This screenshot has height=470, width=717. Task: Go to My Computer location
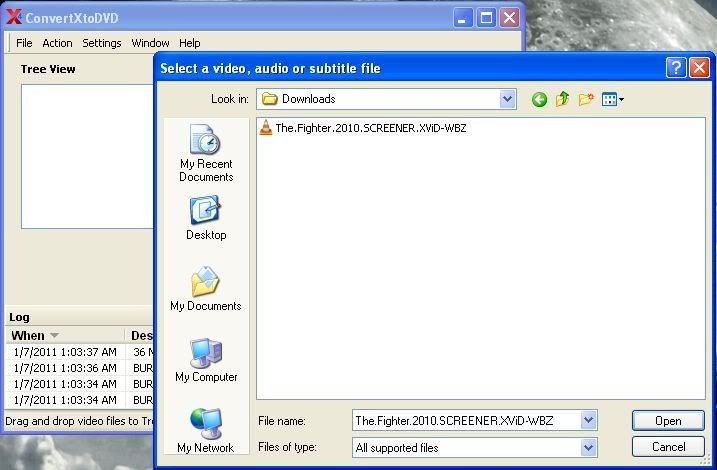point(206,360)
